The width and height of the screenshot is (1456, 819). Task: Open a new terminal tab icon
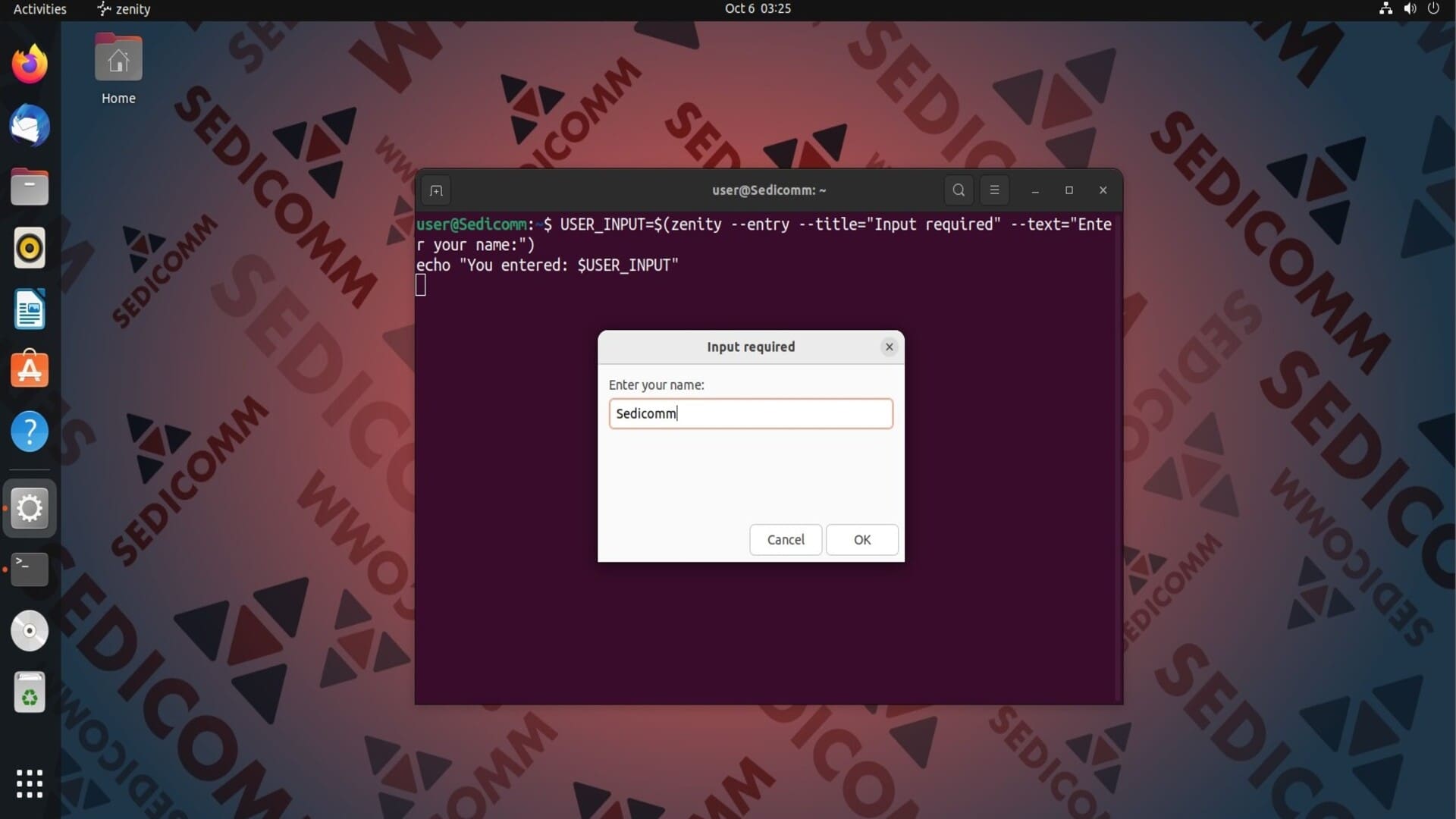[x=436, y=190]
